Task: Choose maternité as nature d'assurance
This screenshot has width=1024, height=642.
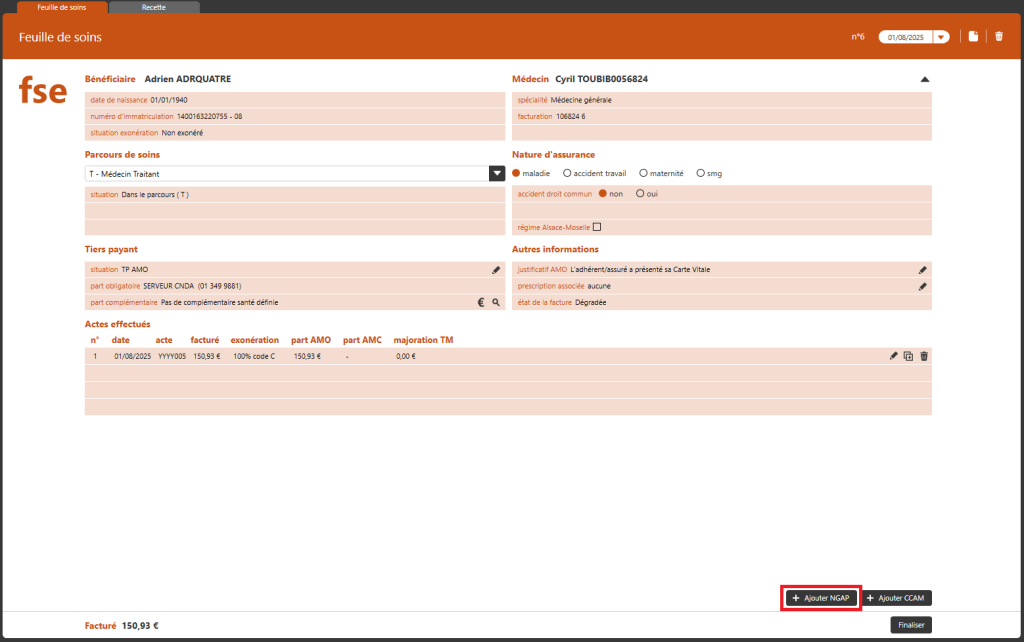Action: [643, 173]
